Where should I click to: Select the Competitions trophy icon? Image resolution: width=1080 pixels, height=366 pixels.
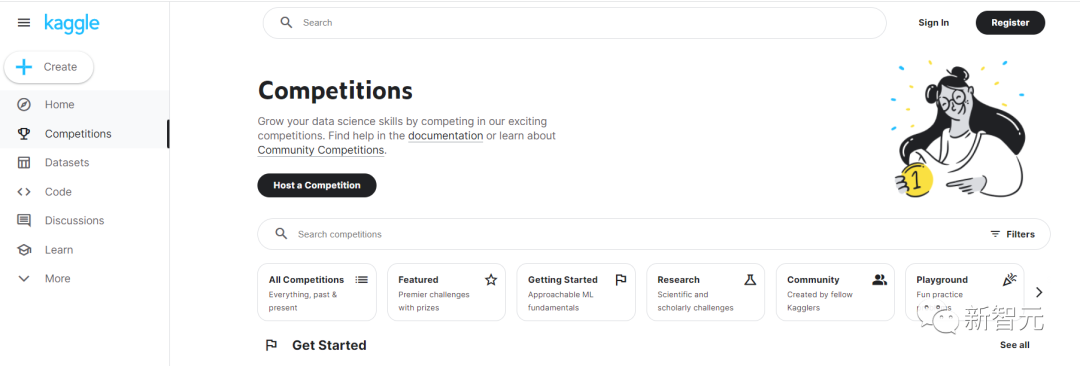coord(24,134)
